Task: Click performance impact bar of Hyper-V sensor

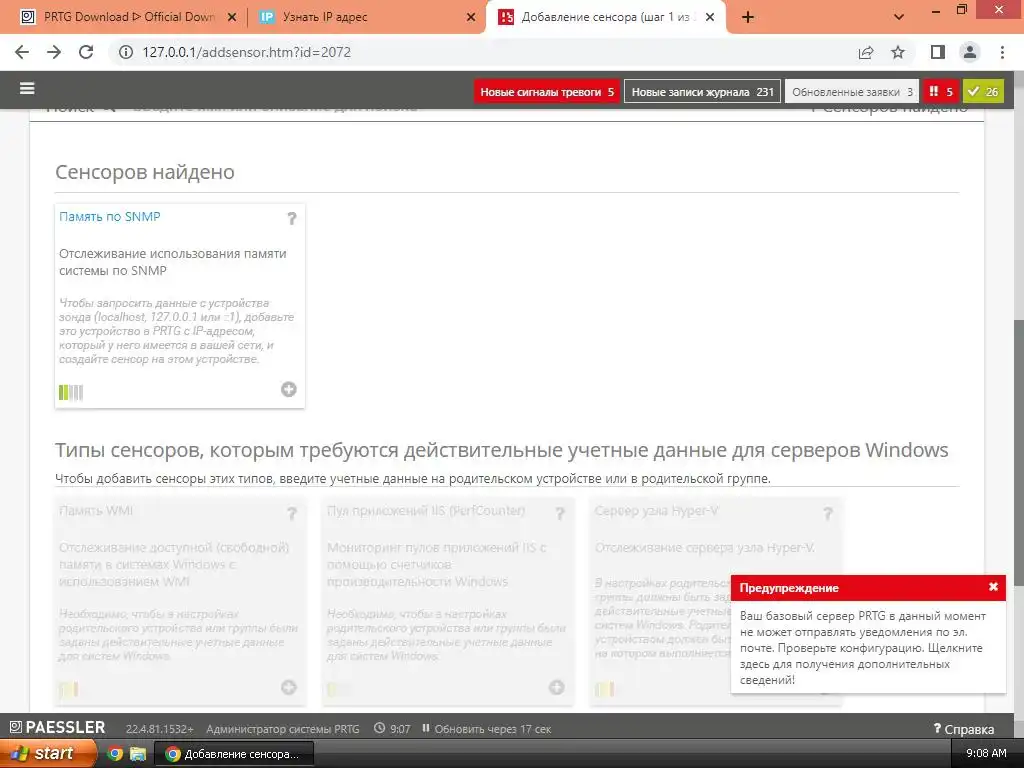Action: pos(604,689)
